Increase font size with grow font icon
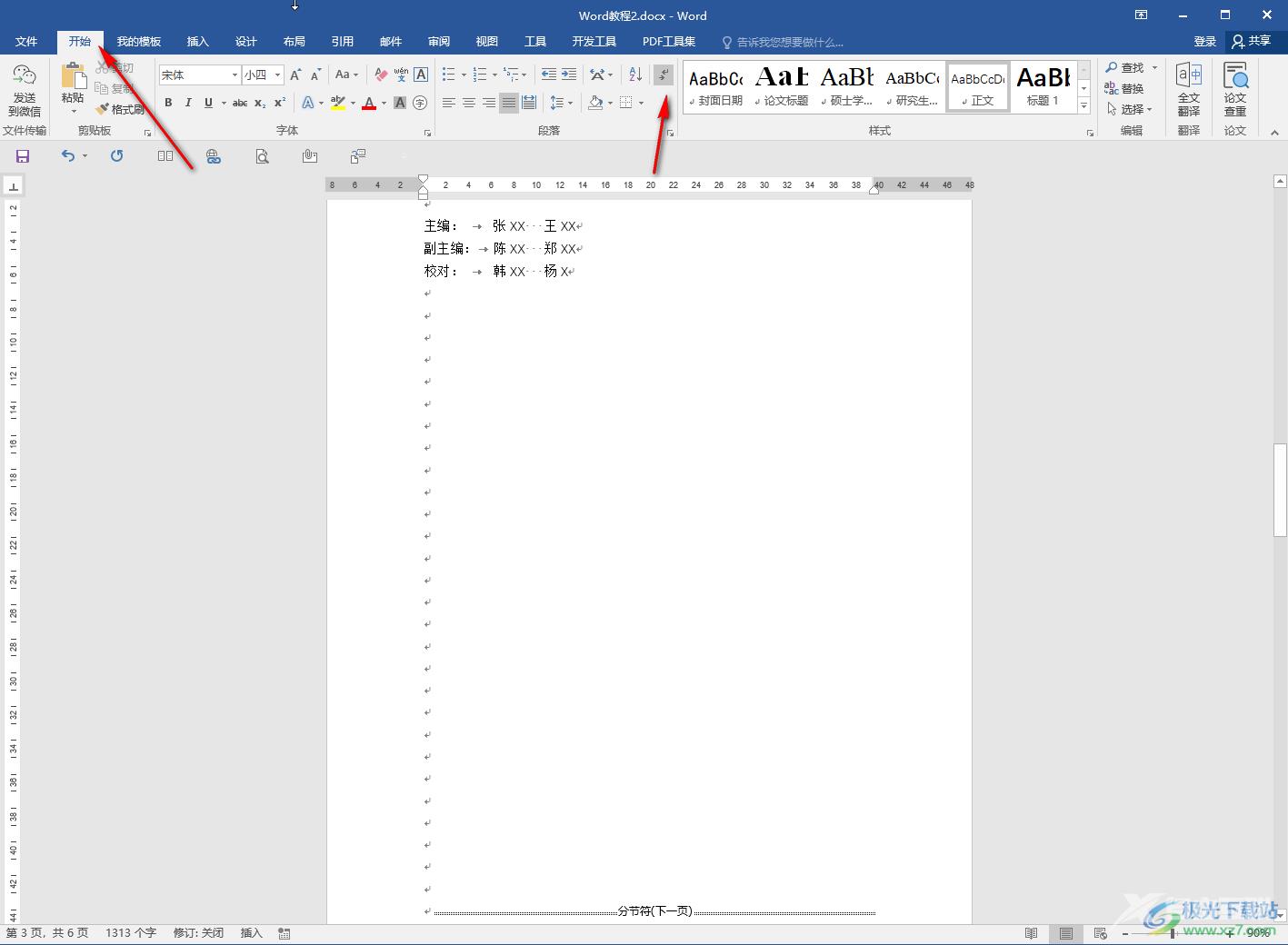 pyautogui.click(x=295, y=75)
